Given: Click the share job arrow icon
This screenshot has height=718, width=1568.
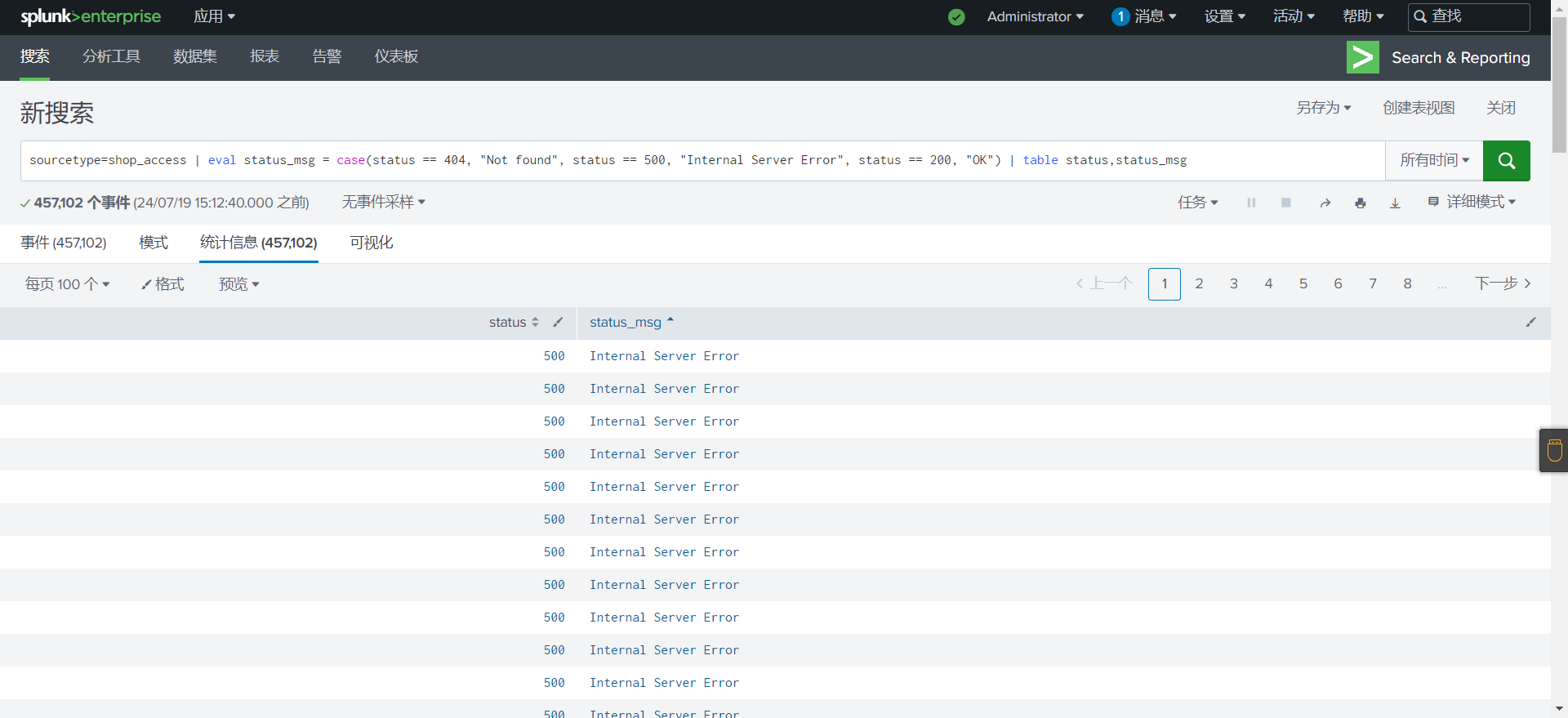Looking at the screenshot, I should [1325, 203].
